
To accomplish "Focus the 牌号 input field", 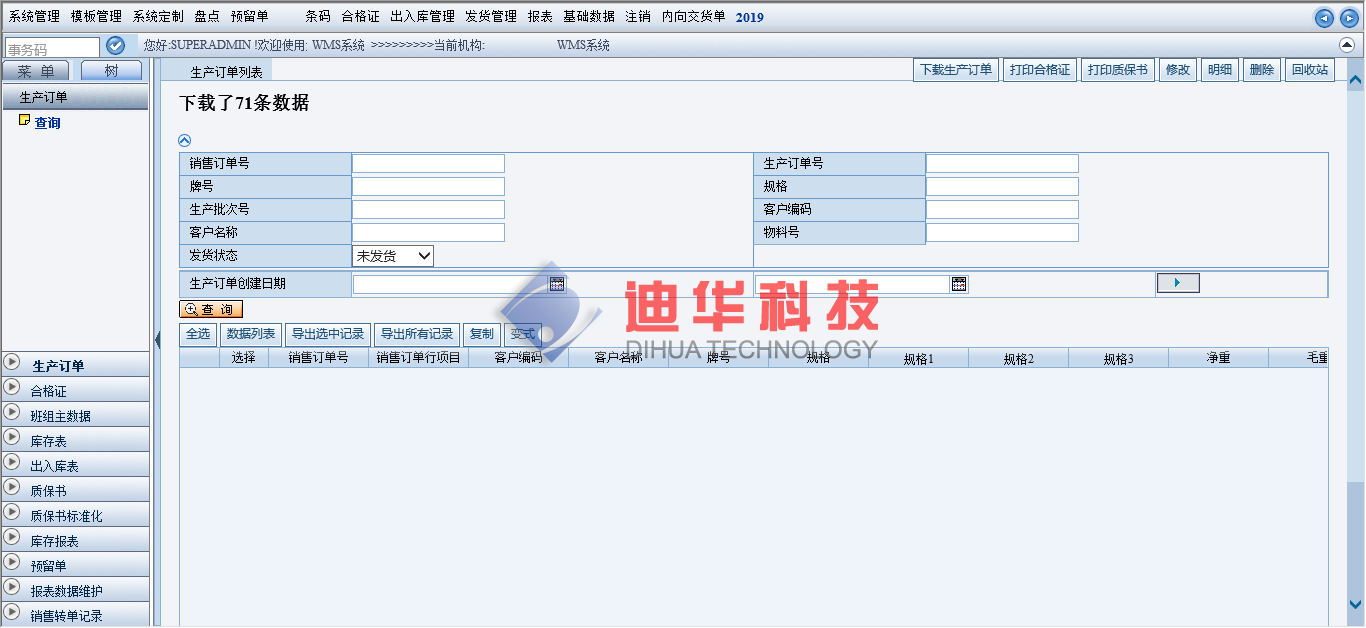I will 428,187.
